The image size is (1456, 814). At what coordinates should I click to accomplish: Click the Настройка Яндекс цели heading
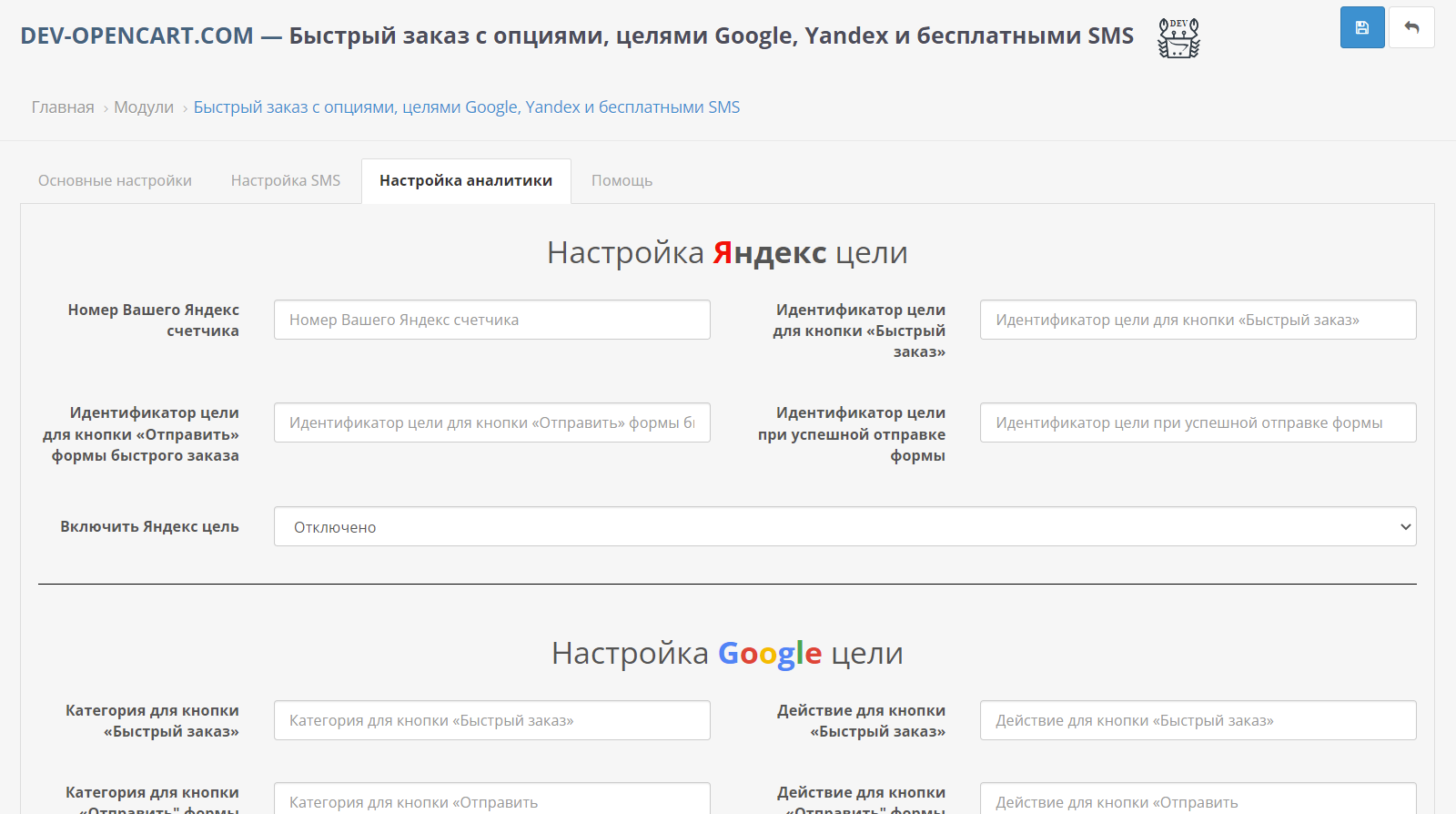727,252
